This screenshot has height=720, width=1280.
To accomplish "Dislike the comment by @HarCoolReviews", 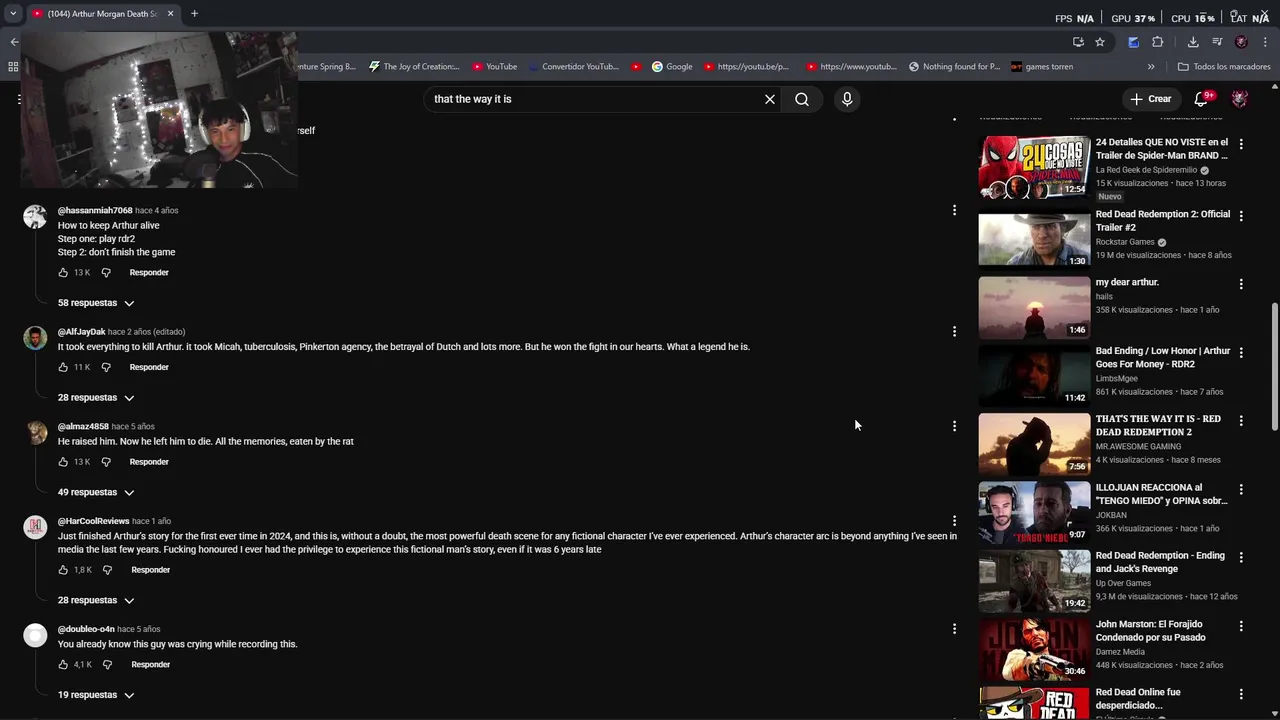I will click(107, 570).
